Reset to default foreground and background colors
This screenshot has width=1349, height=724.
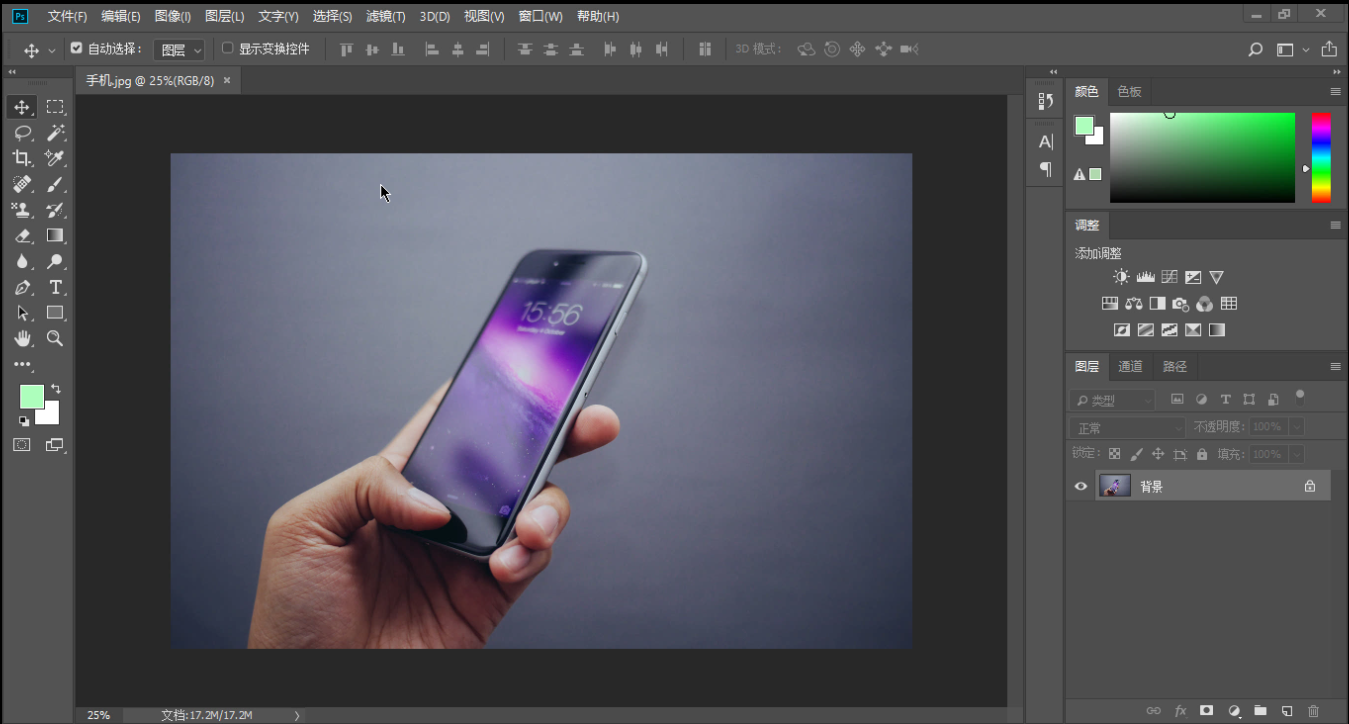[24, 421]
